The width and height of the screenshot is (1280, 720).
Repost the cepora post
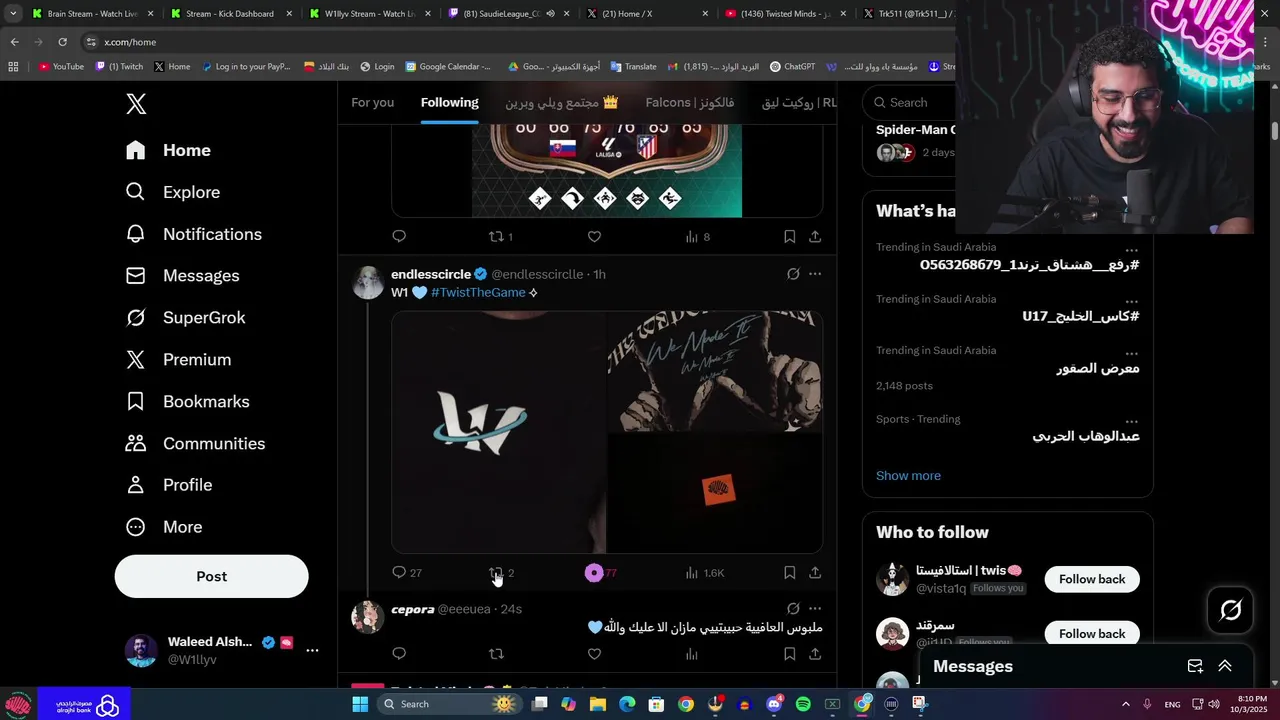click(496, 654)
